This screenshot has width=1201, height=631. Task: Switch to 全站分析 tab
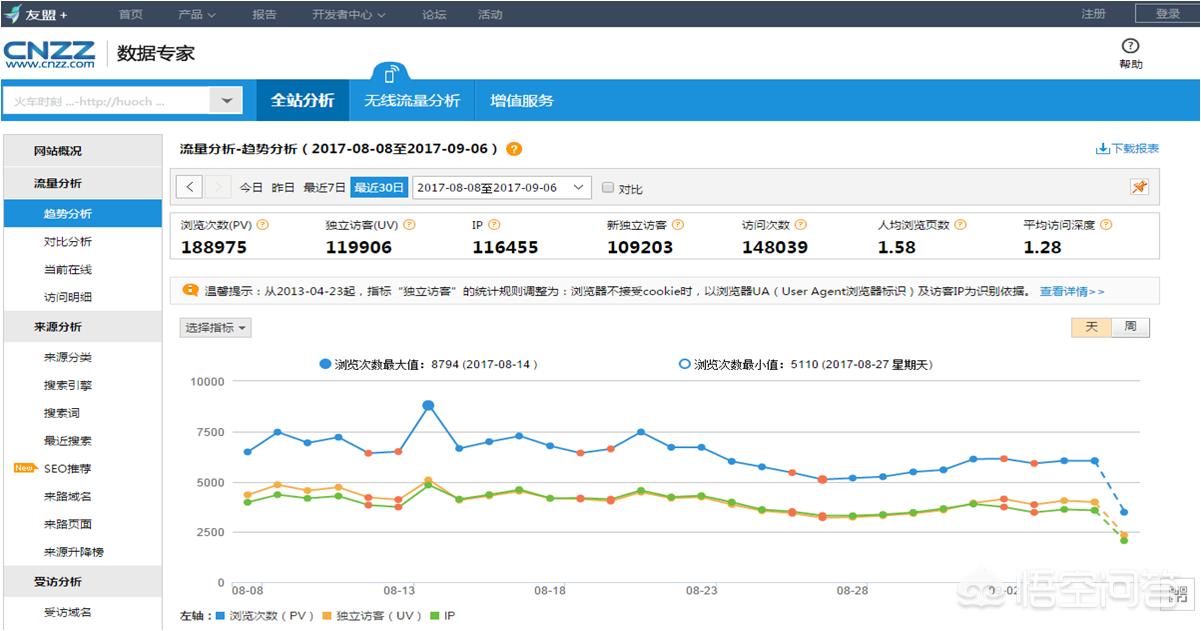pyautogui.click(x=302, y=100)
